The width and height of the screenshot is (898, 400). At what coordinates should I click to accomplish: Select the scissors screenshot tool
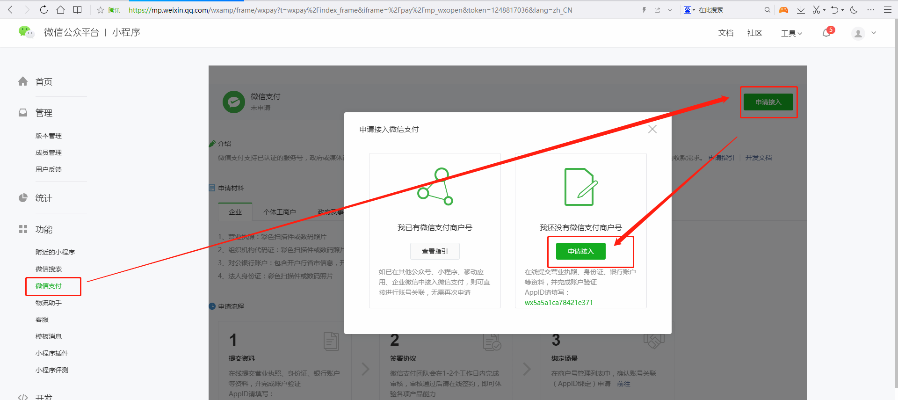(816, 10)
